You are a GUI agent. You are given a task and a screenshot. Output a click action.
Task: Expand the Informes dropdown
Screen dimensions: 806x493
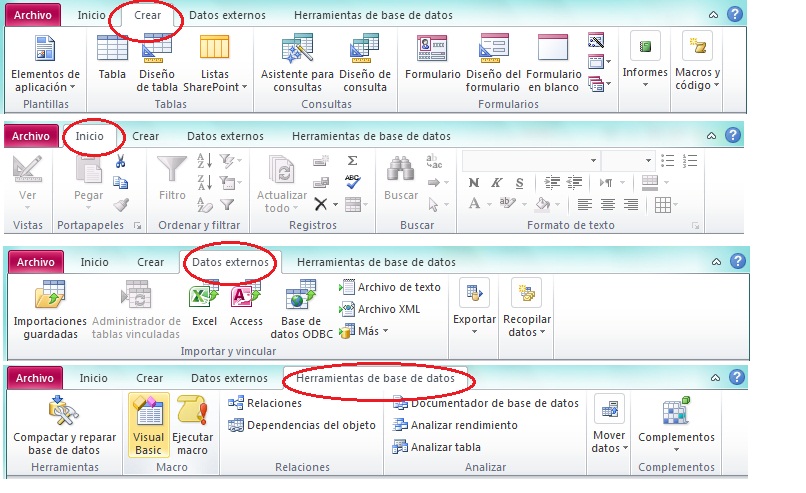[x=645, y=85]
